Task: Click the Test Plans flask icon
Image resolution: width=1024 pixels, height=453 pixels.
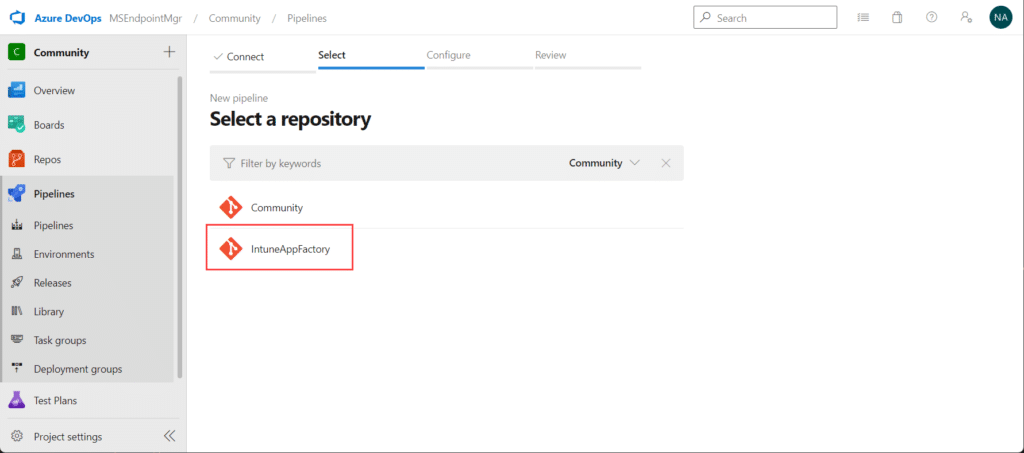Action: [16, 400]
